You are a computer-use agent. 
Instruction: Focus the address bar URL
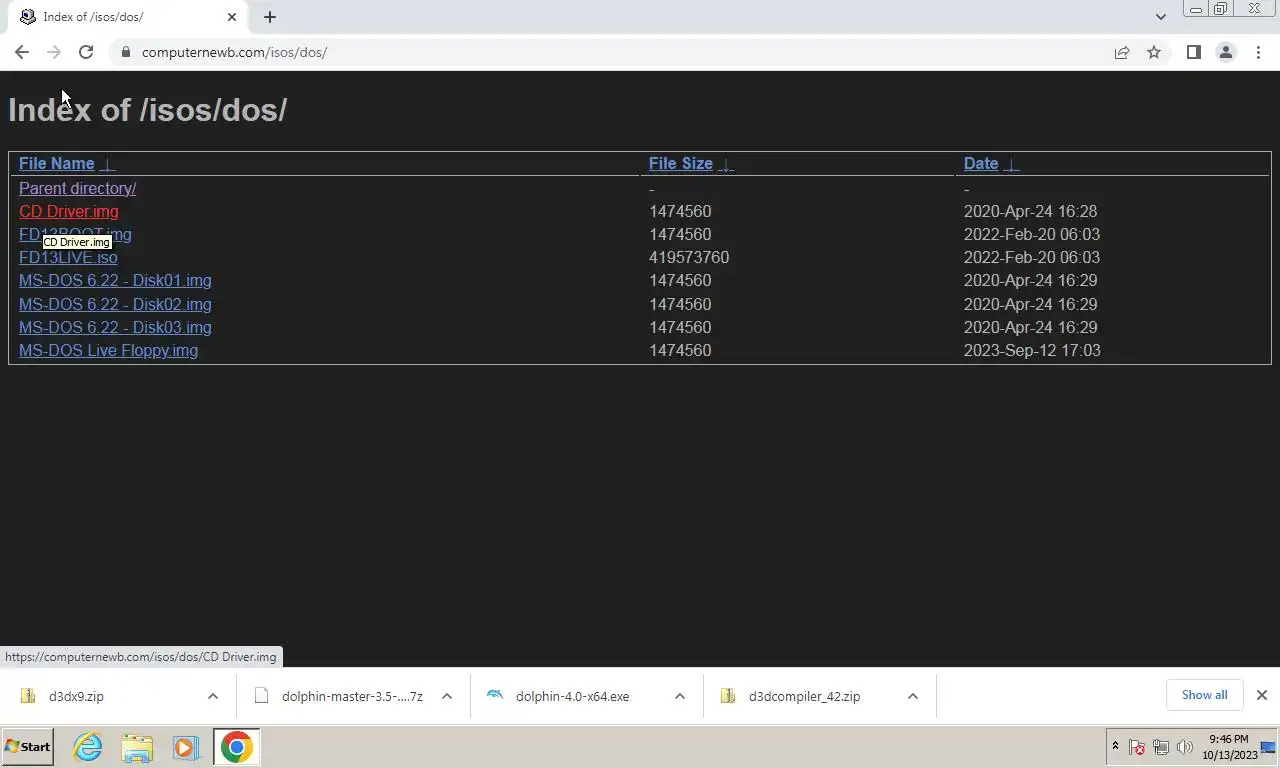click(x=234, y=52)
